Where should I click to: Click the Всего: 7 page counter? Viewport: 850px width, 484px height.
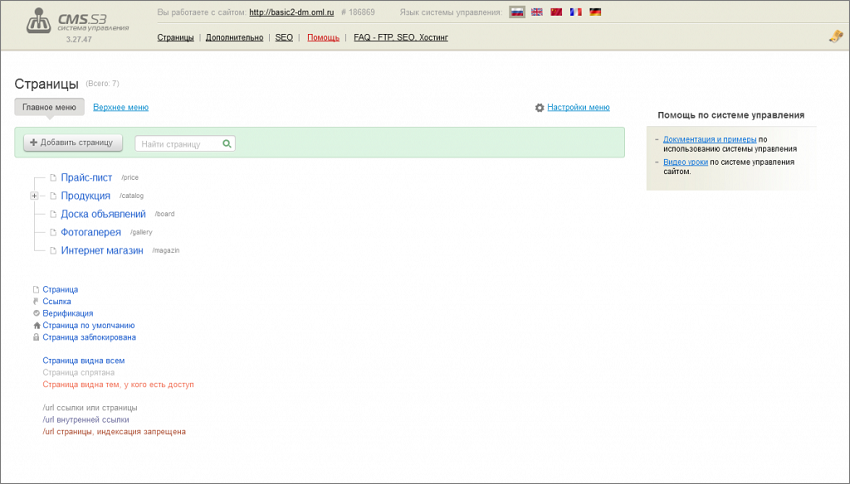102,83
